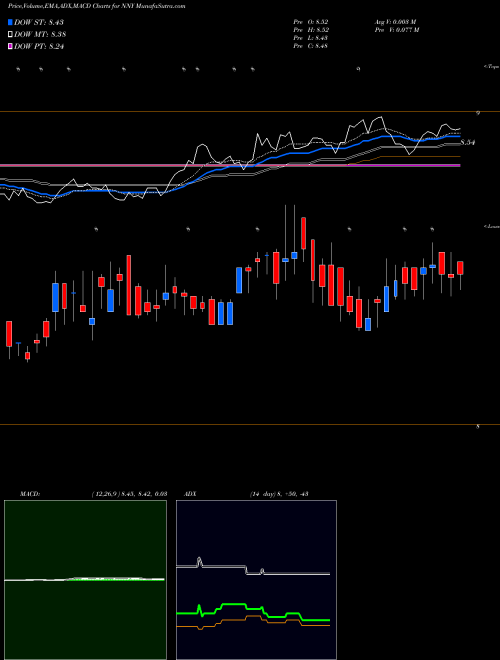Select the Pre L value text
Image resolution: width=500 pixels, height=660 pixels.
311,38
